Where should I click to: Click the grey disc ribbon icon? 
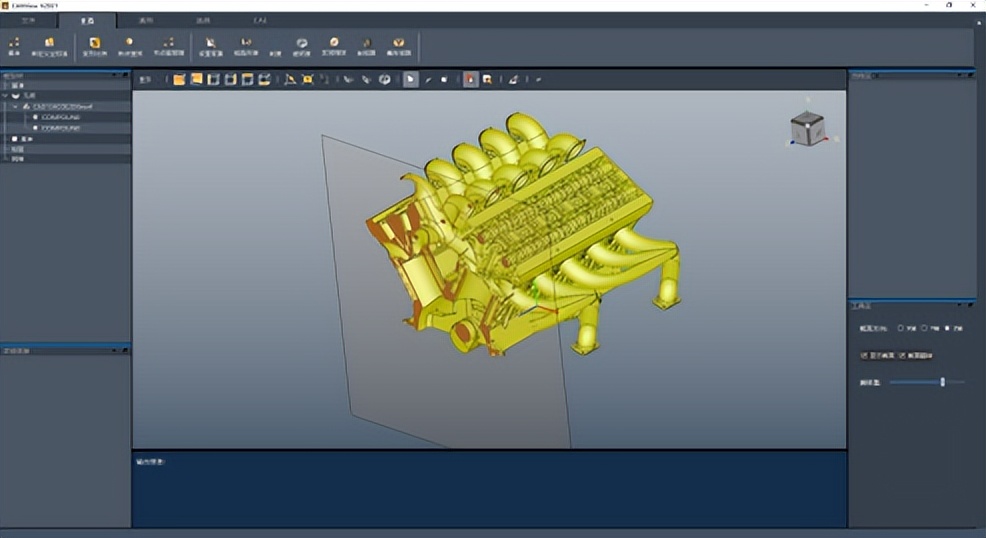(x=302, y=43)
